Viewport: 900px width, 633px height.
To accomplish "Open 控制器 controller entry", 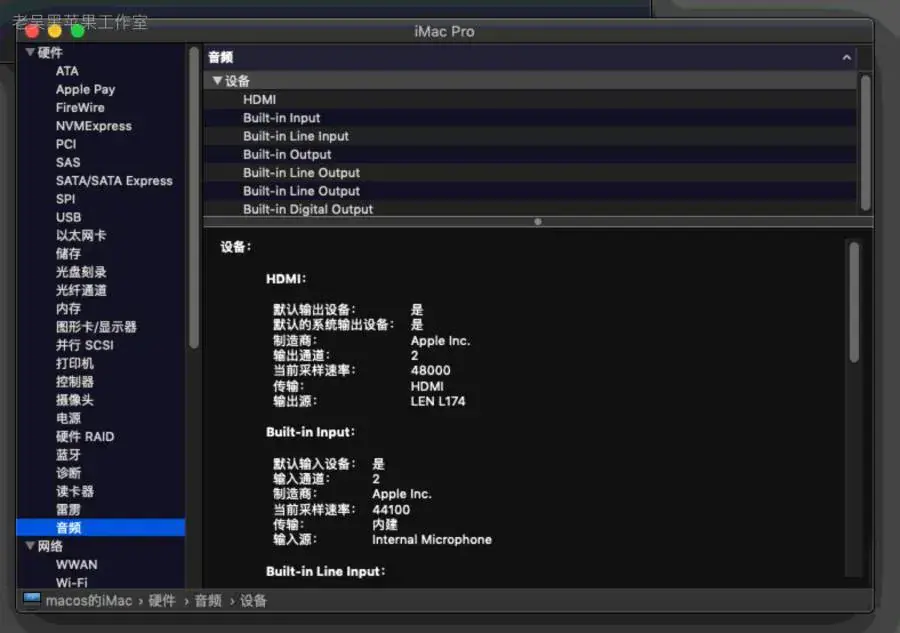I will coord(75,382).
